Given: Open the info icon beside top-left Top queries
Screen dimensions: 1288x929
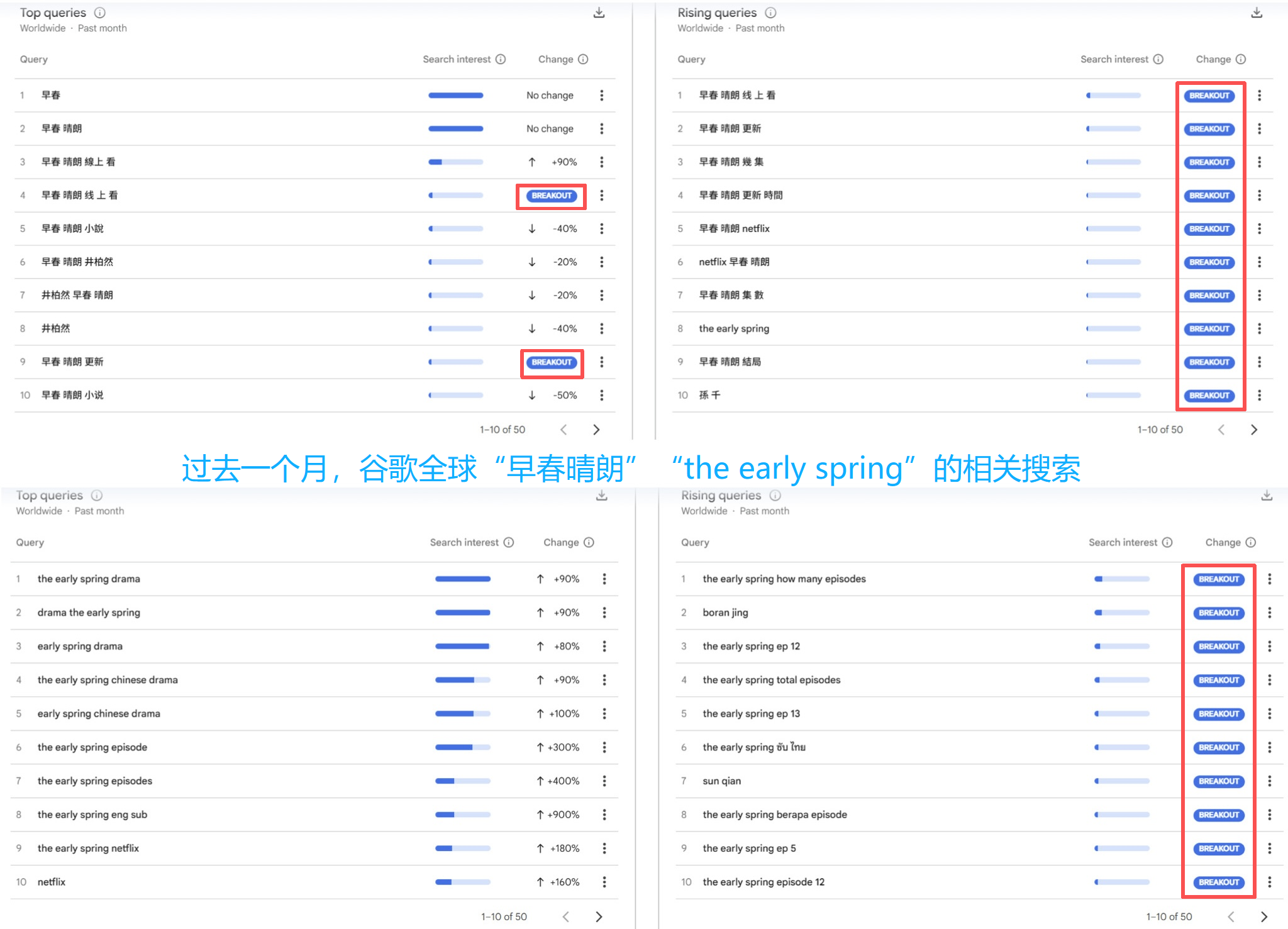Looking at the screenshot, I should pyautogui.click(x=99, y=13).
